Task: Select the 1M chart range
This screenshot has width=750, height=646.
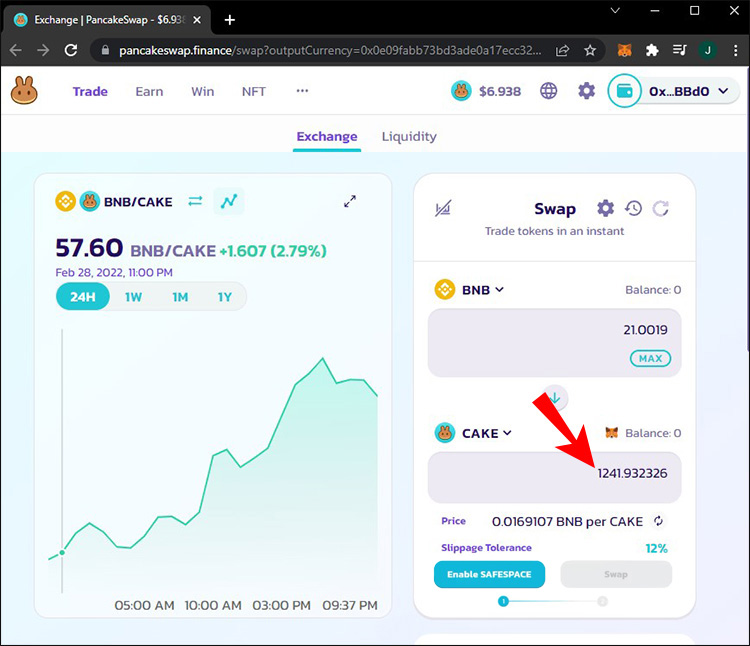Action: [180, 297]
